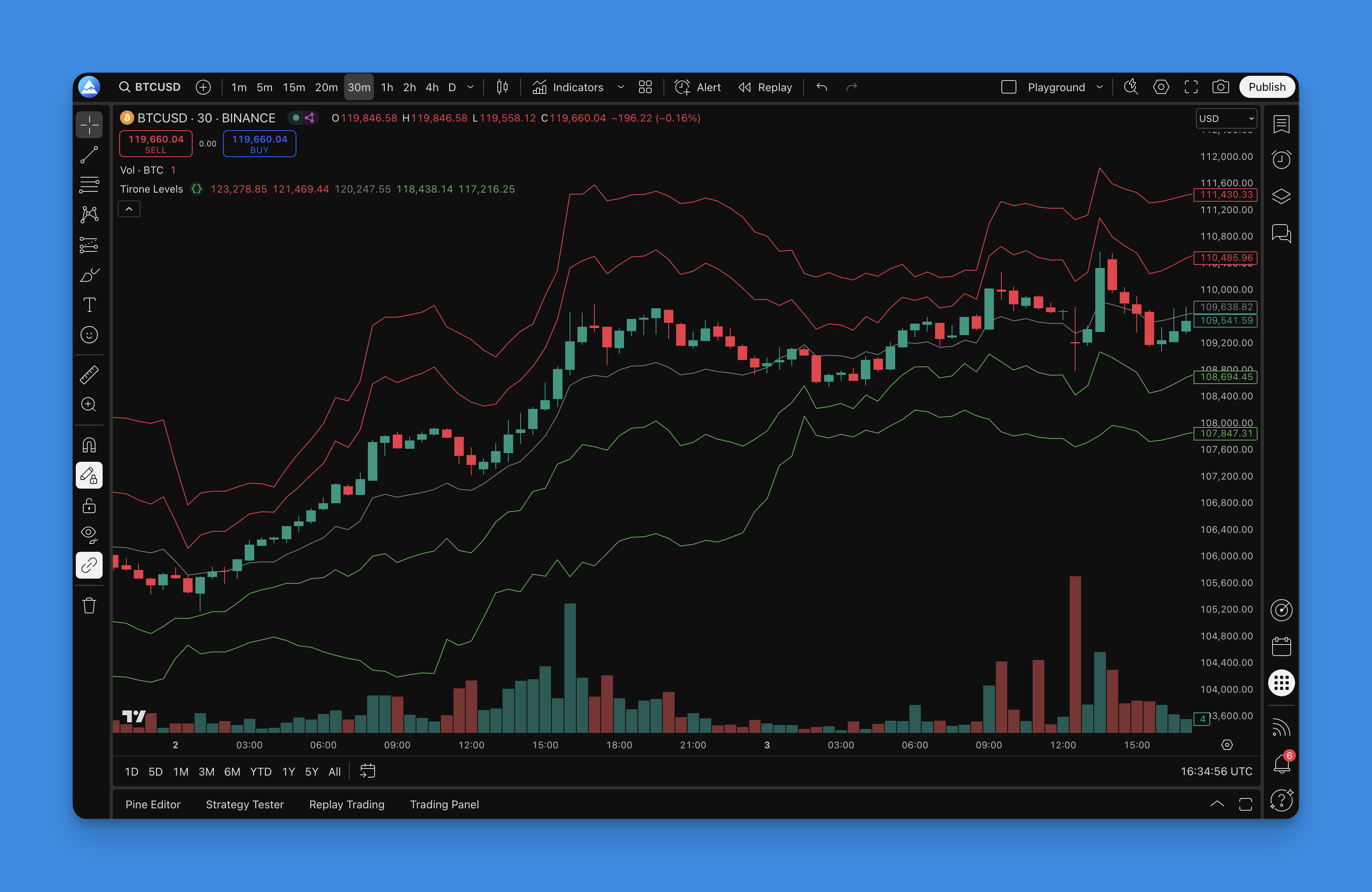Enter fullscreen mode
Viewport: 1372px width, 892px height.
click(1191, 87)
